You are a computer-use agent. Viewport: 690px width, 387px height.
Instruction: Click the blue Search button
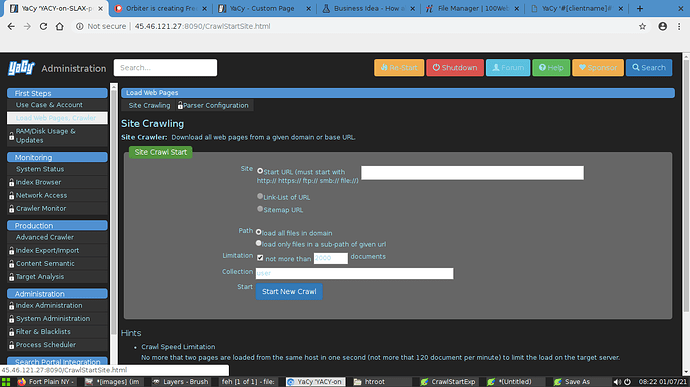649,68
